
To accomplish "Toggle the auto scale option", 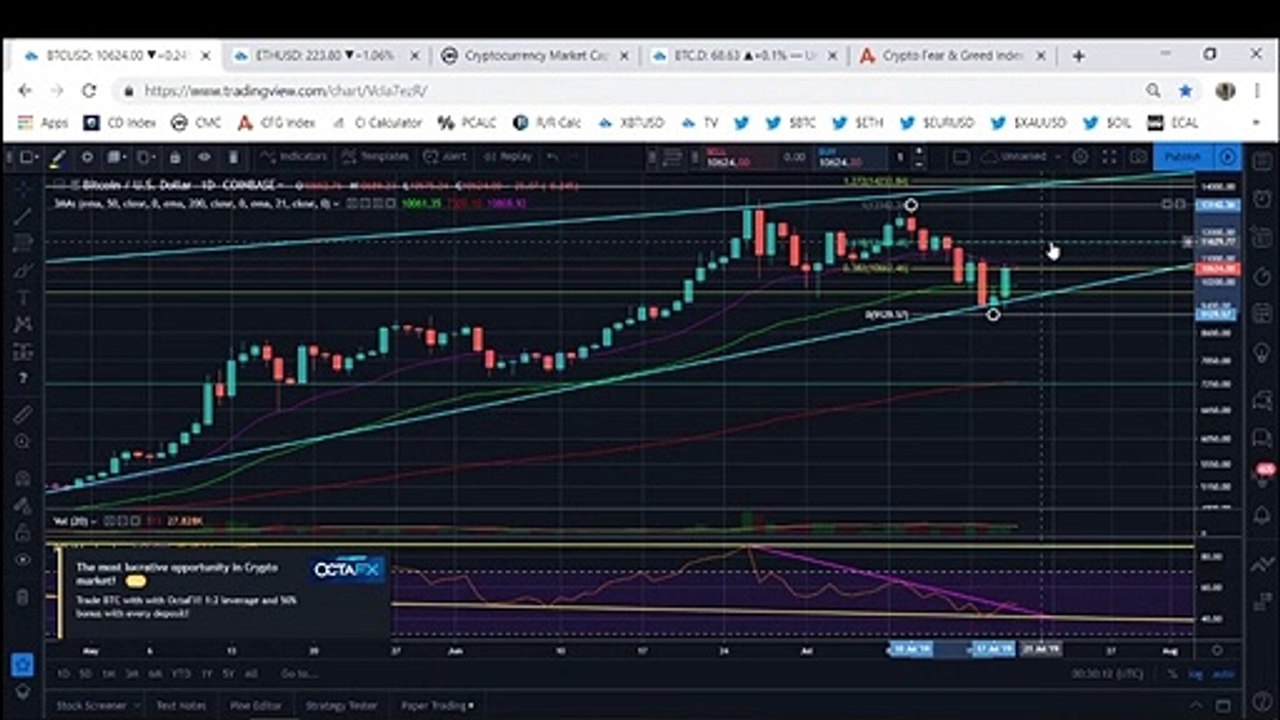I will tap(1223, 674).
